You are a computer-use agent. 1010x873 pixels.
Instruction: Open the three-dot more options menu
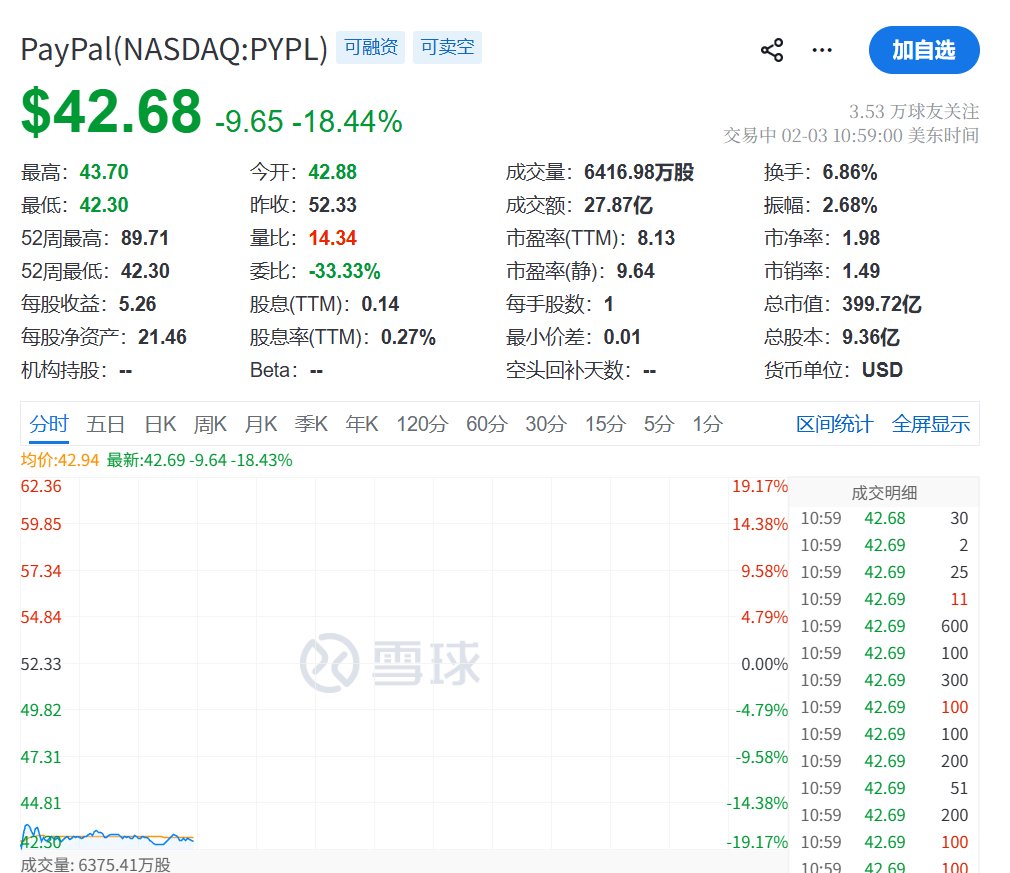822,51
